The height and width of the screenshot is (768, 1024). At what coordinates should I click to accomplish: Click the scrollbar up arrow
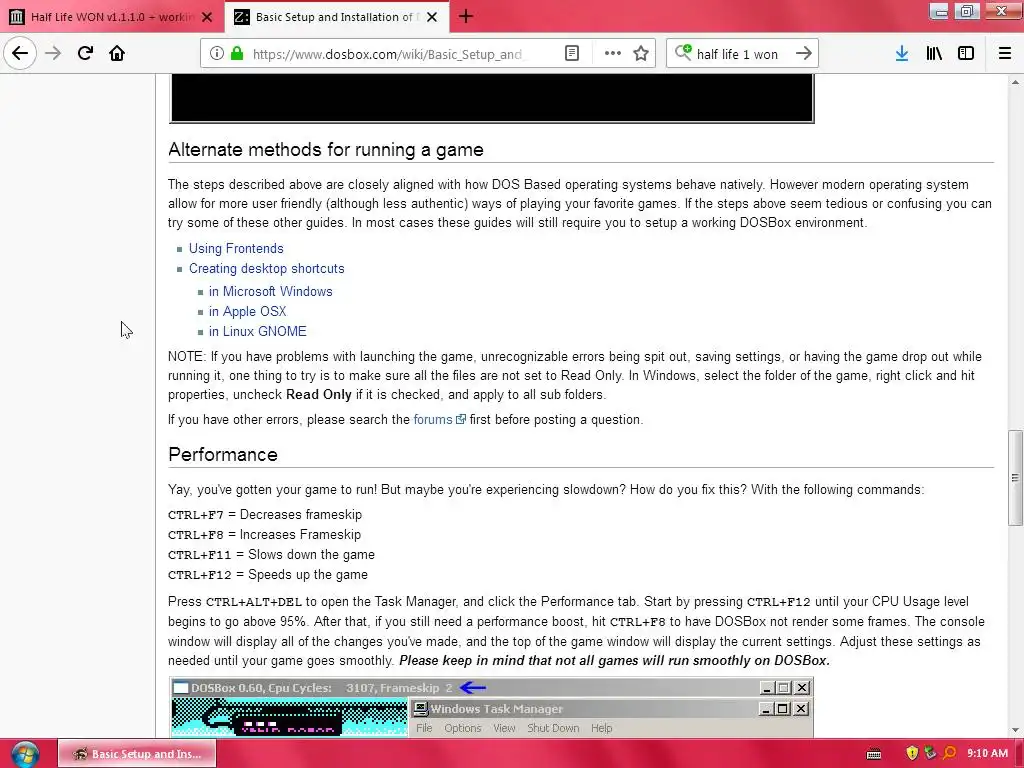pyautogui.click(x=1015, y=82)
